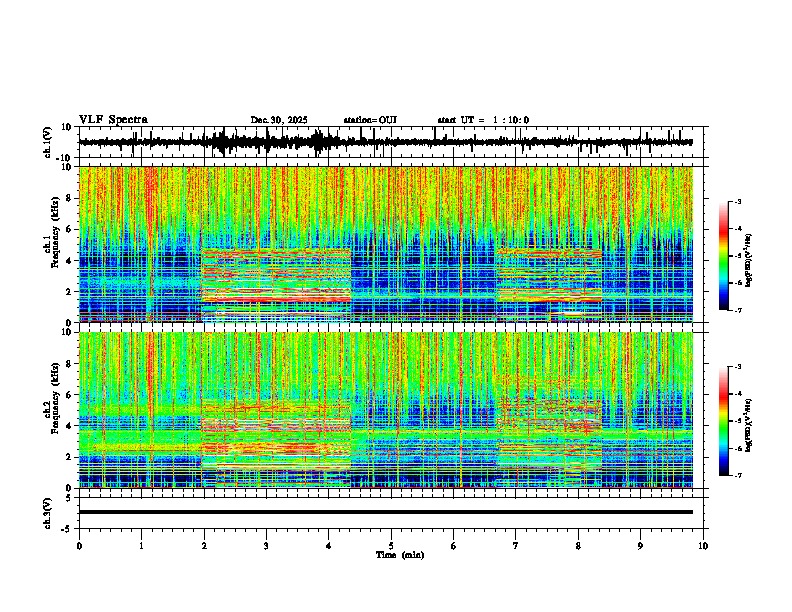Click the ch.2 spectrogram panel

click(x=386, y=410)
